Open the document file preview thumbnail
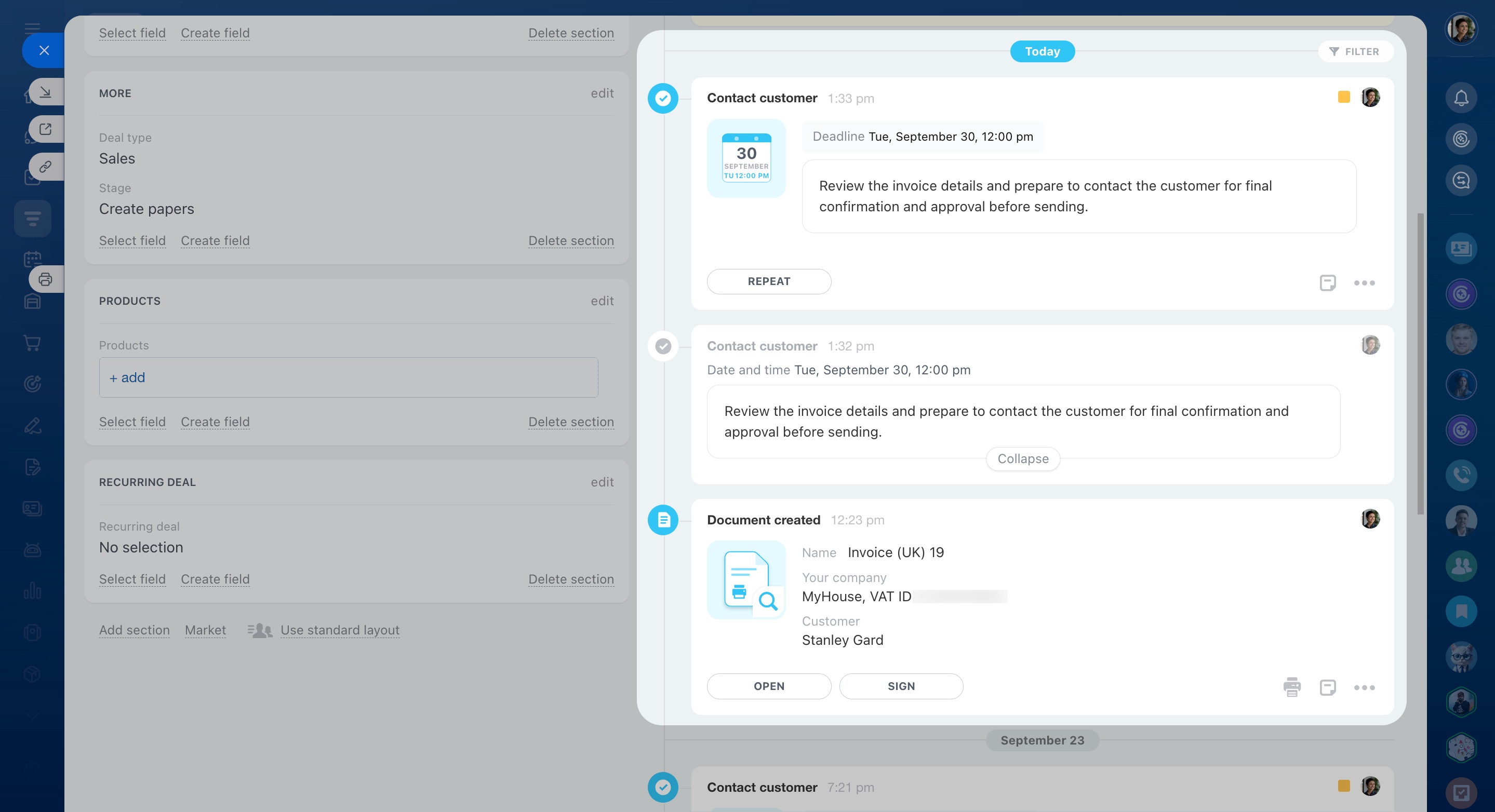The width and height of the screenshot is (1495, 812). pos(746,579)
